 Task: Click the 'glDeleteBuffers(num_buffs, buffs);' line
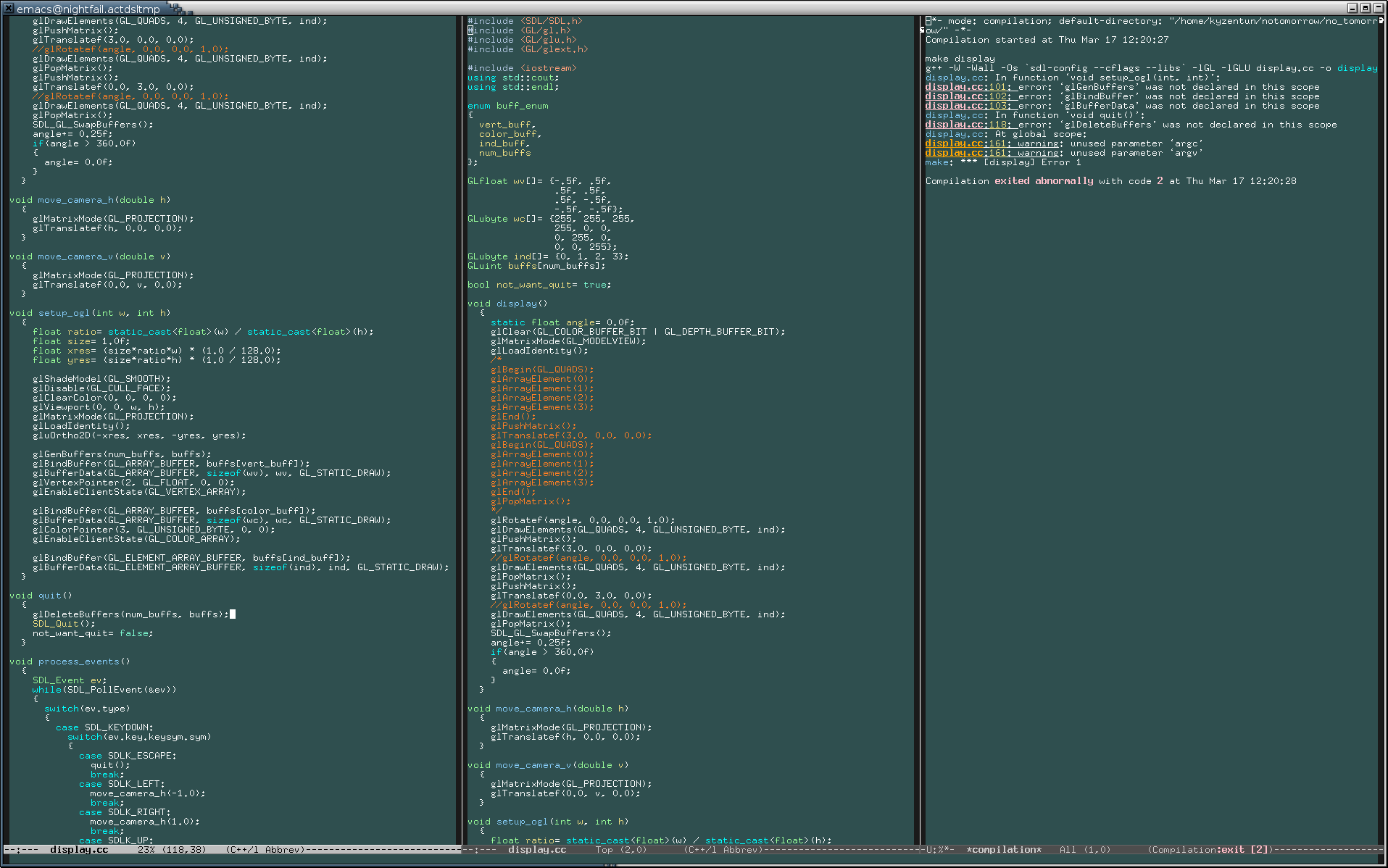130,614
